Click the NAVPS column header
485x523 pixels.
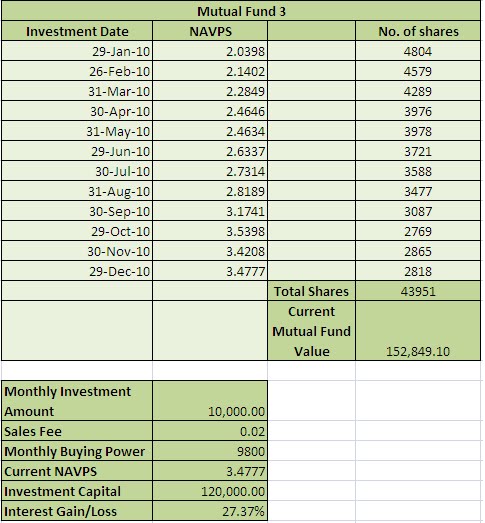(210, 31)
